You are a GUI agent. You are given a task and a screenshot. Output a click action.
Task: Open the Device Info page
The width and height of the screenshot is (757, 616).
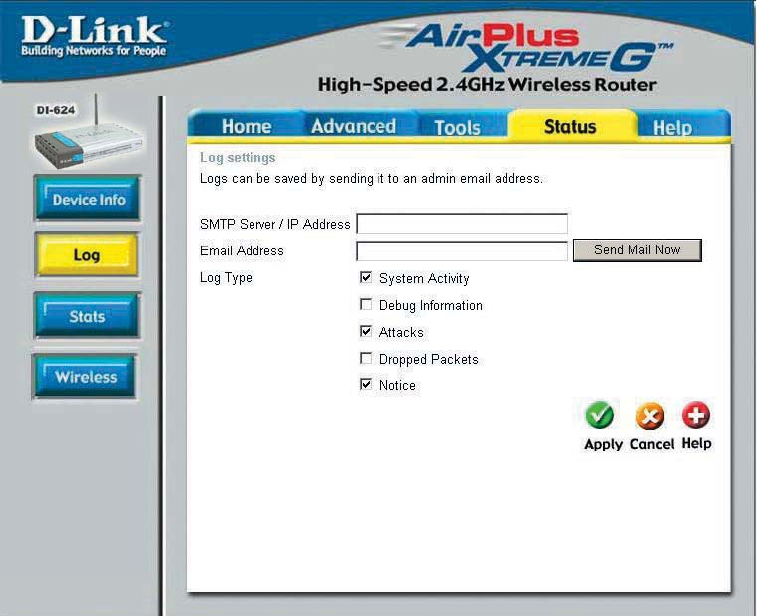pos(87,198)
